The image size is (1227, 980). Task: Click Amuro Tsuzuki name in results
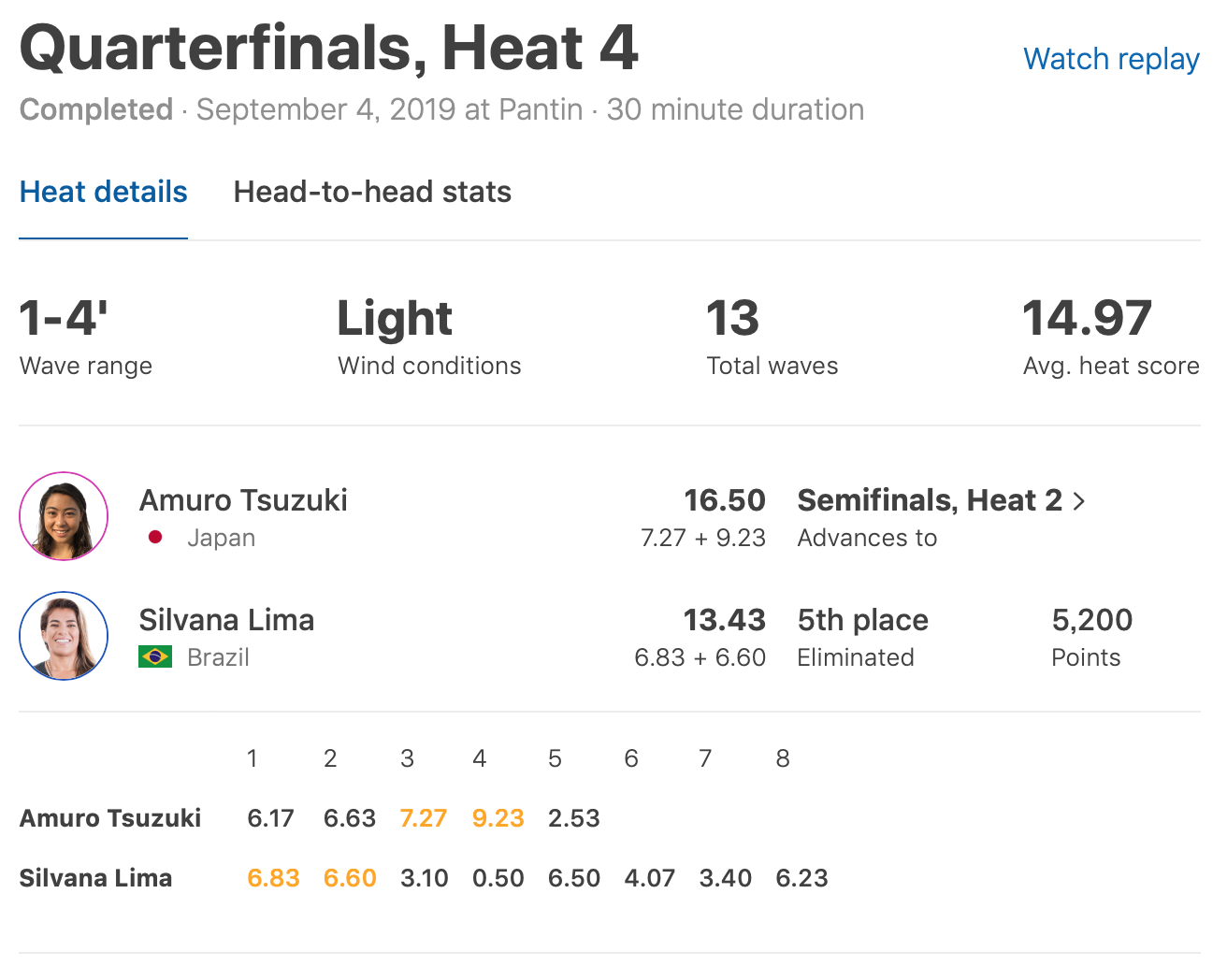coord(243,500)
